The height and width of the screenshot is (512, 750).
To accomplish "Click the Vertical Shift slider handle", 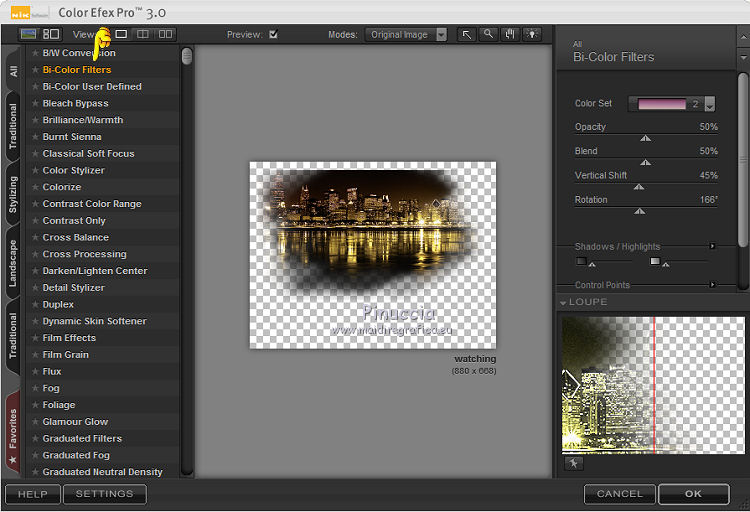I will pyautogui.click(x=639, y=187).
